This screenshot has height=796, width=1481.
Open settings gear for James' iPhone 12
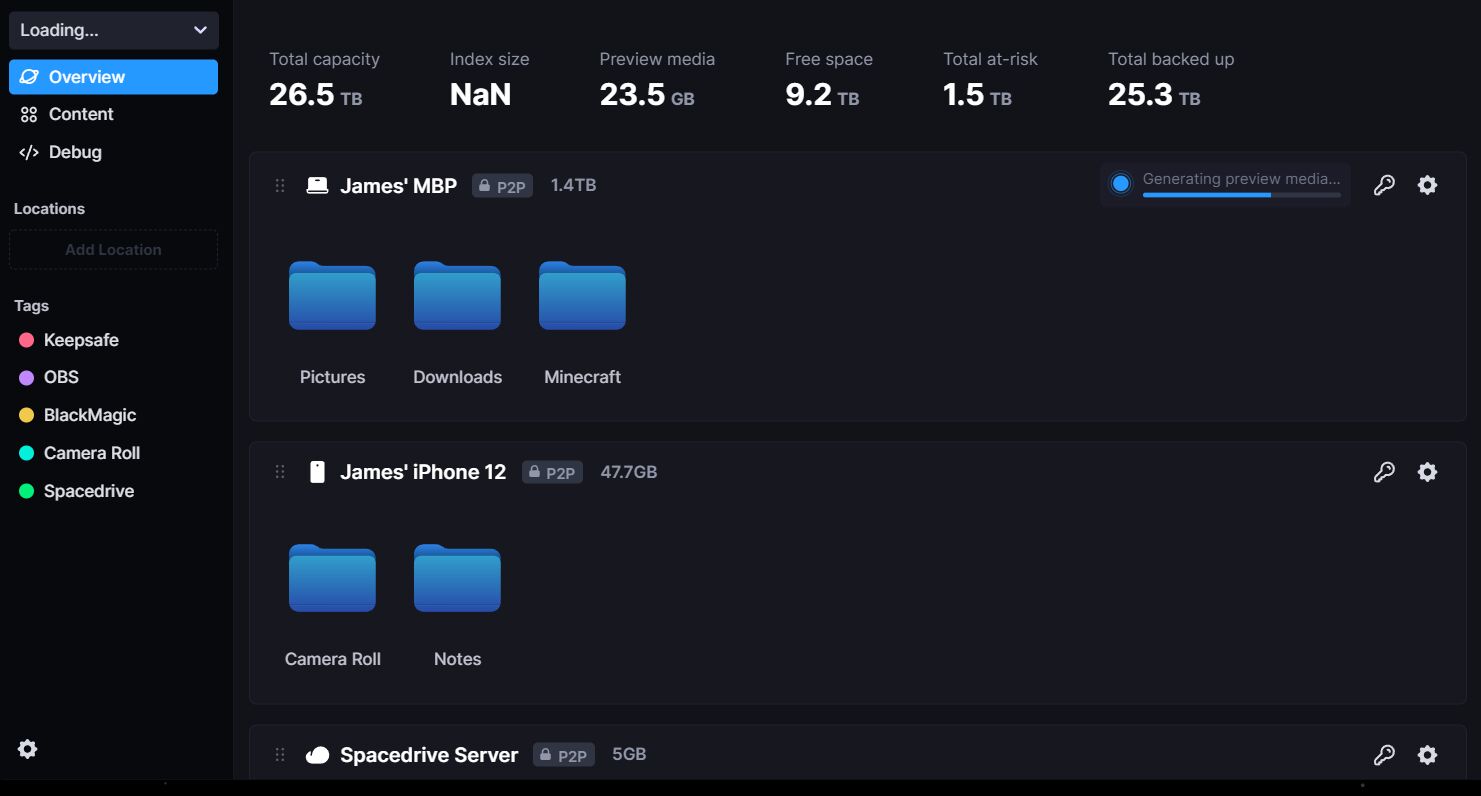click(x=1427, y=472)
